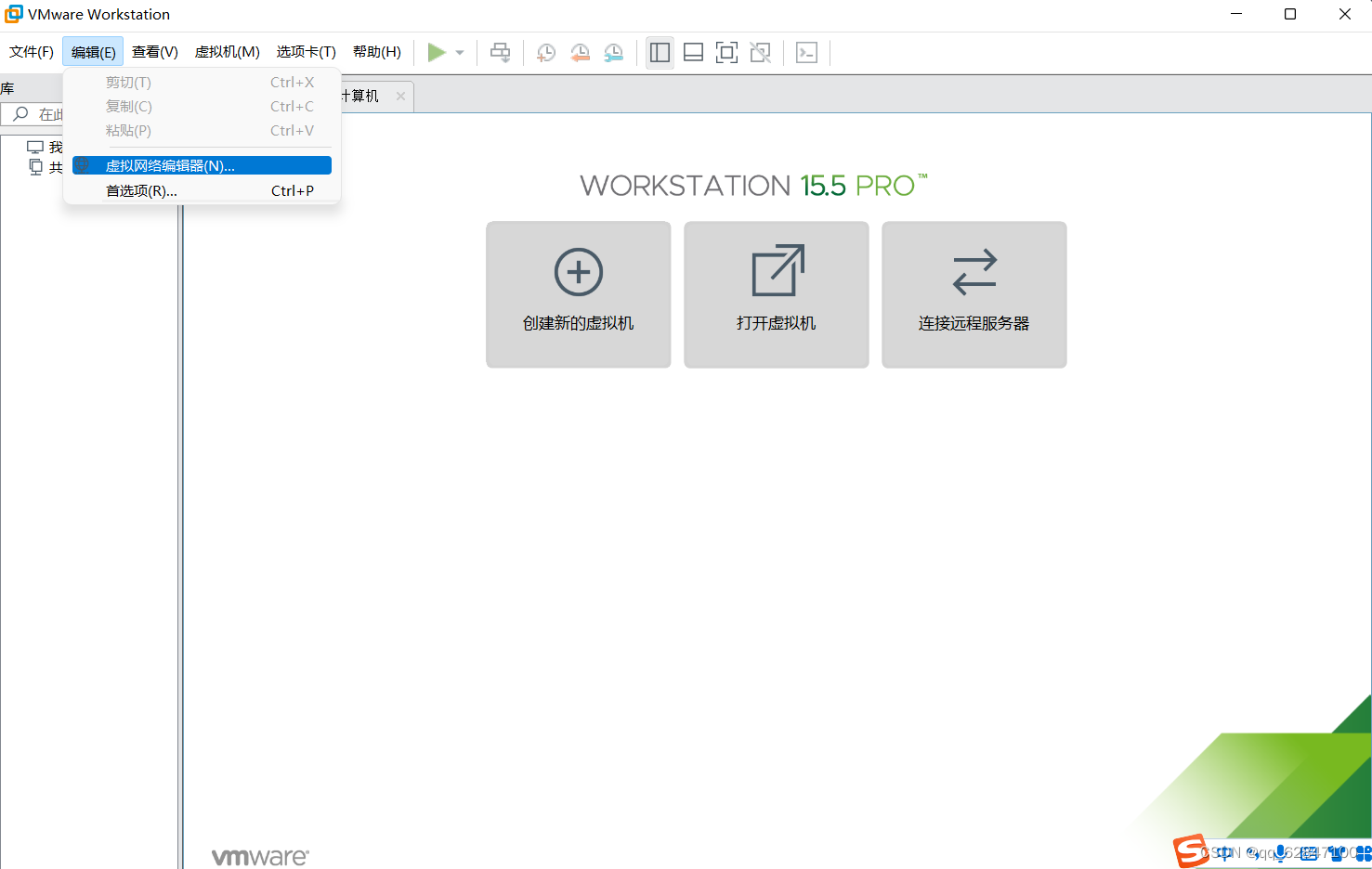1372x869 pixels.
Task: Open the 虚拟机(M) menu
Action: [x=227, y=52]
